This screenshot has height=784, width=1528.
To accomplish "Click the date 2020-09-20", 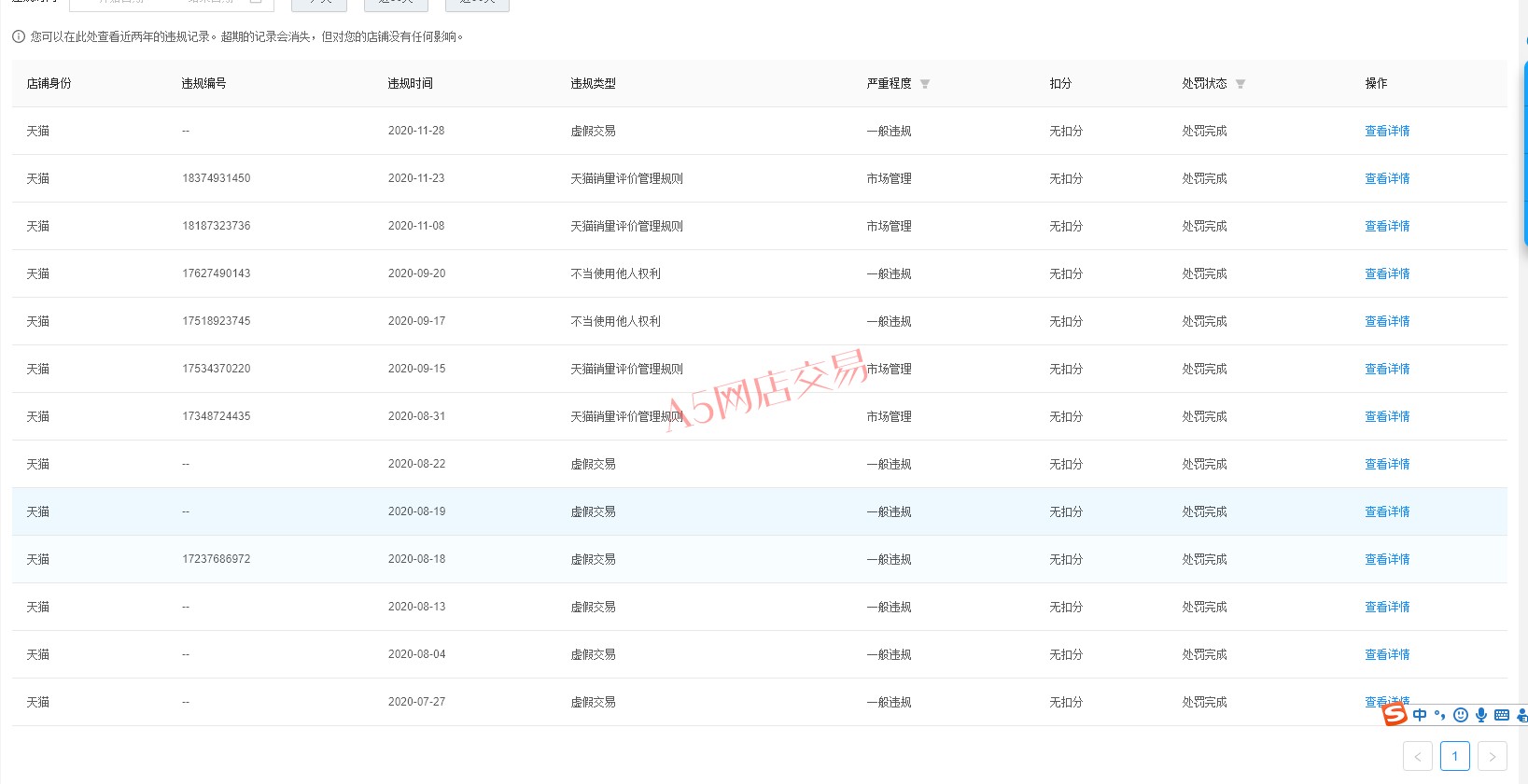I will point(417,273).
